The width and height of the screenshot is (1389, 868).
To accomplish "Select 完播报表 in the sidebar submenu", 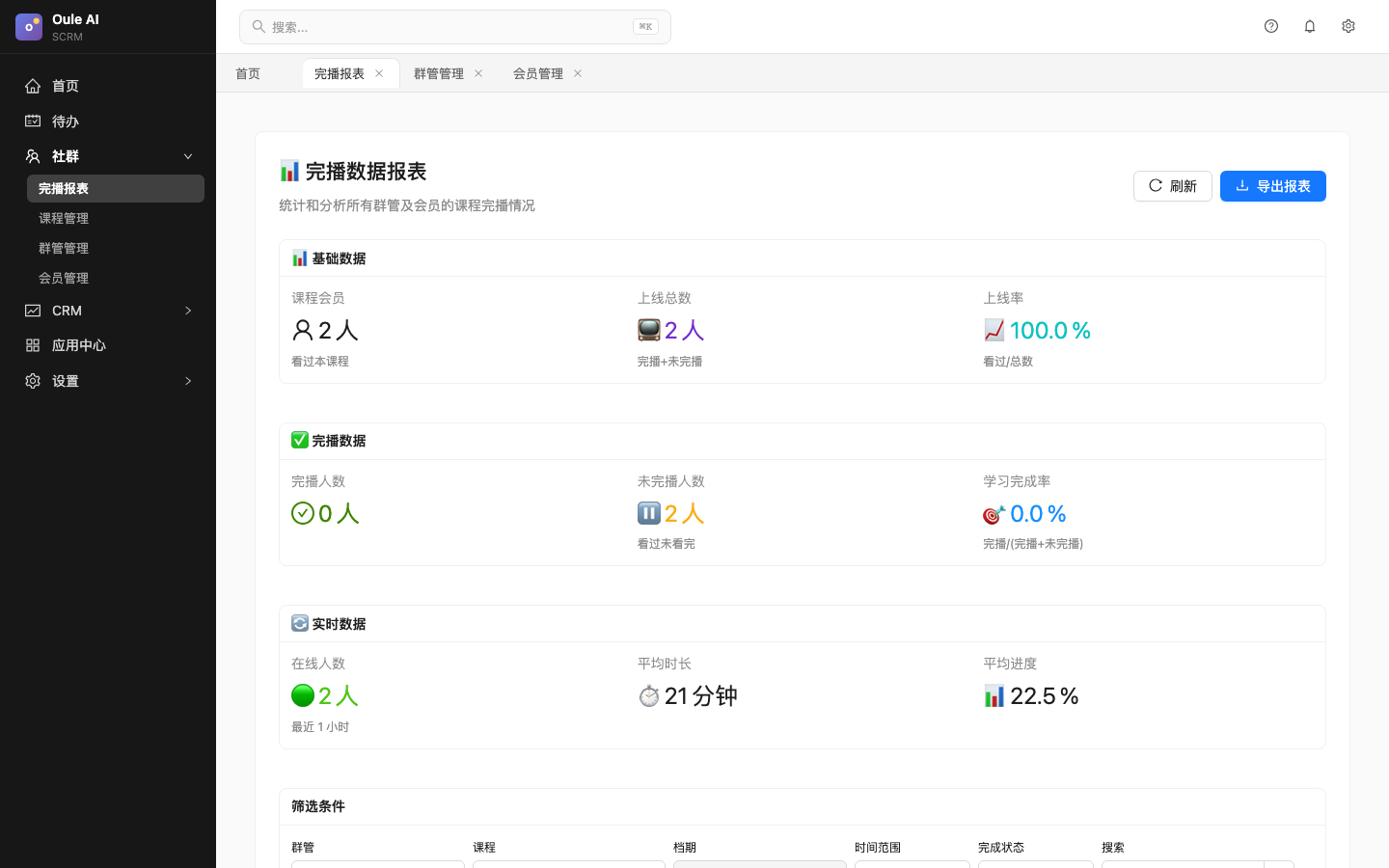I will 116,188.
